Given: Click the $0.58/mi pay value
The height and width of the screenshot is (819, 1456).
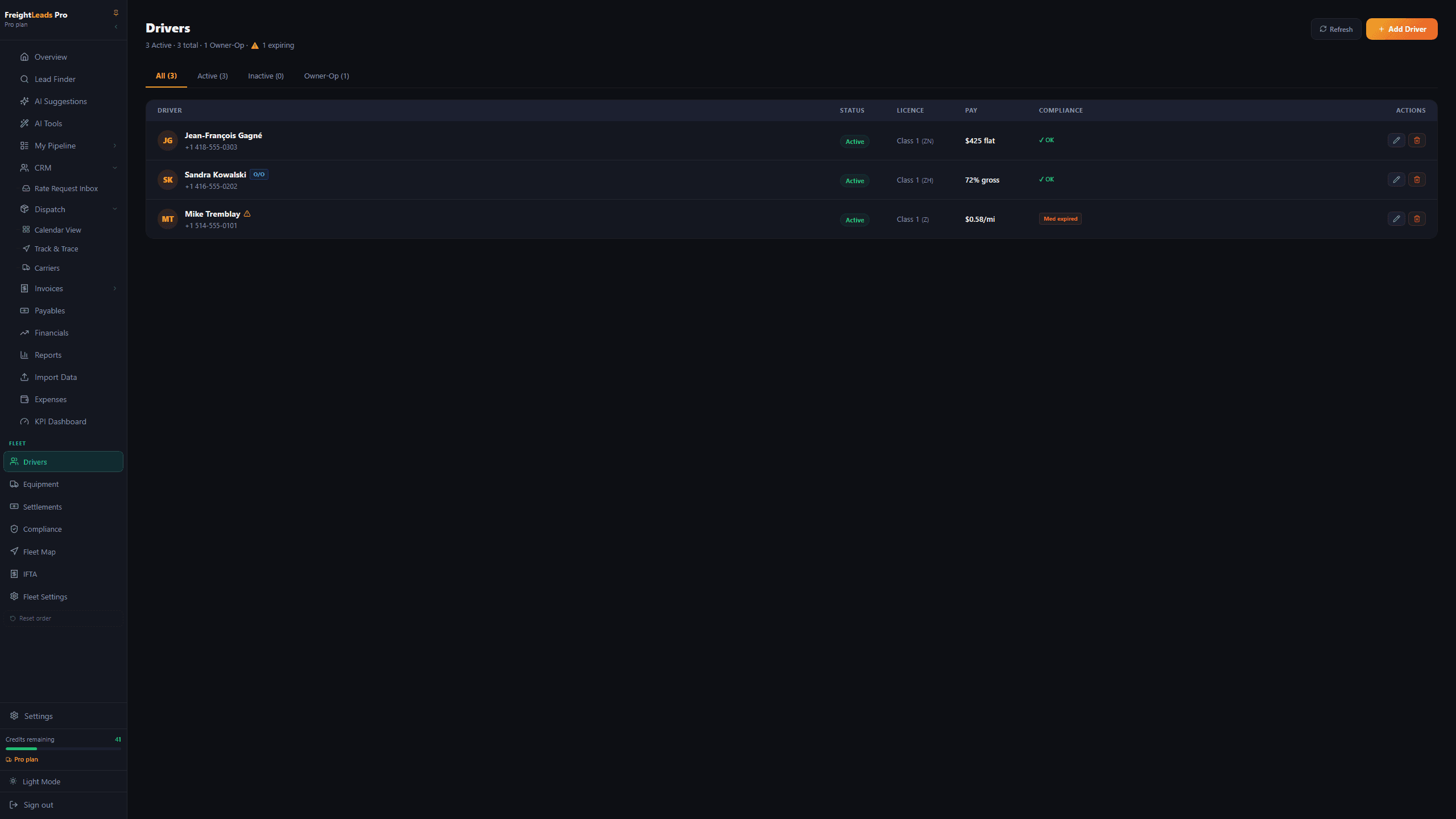Looking at the screenshot, I should pyautogui.click(x=980, y=219).
